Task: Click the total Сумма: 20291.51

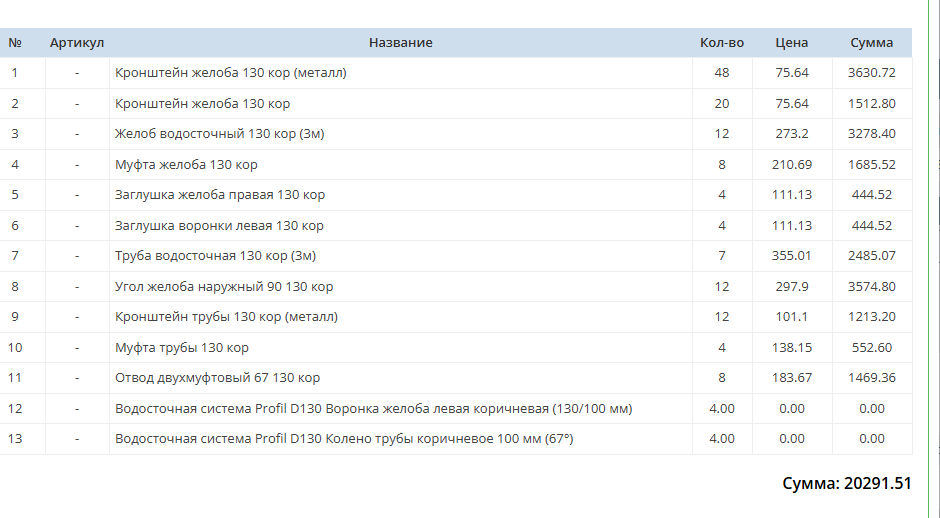Action: pyautogui.click(x=846, y=483)
